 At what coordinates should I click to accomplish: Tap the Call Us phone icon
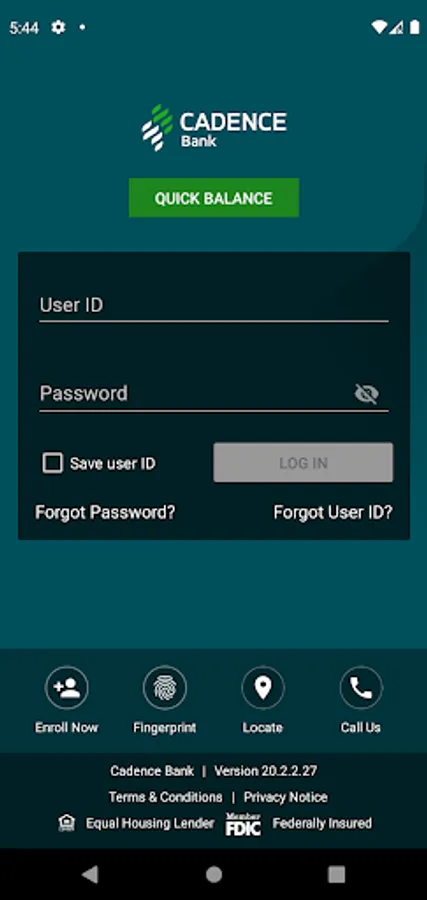361,687
